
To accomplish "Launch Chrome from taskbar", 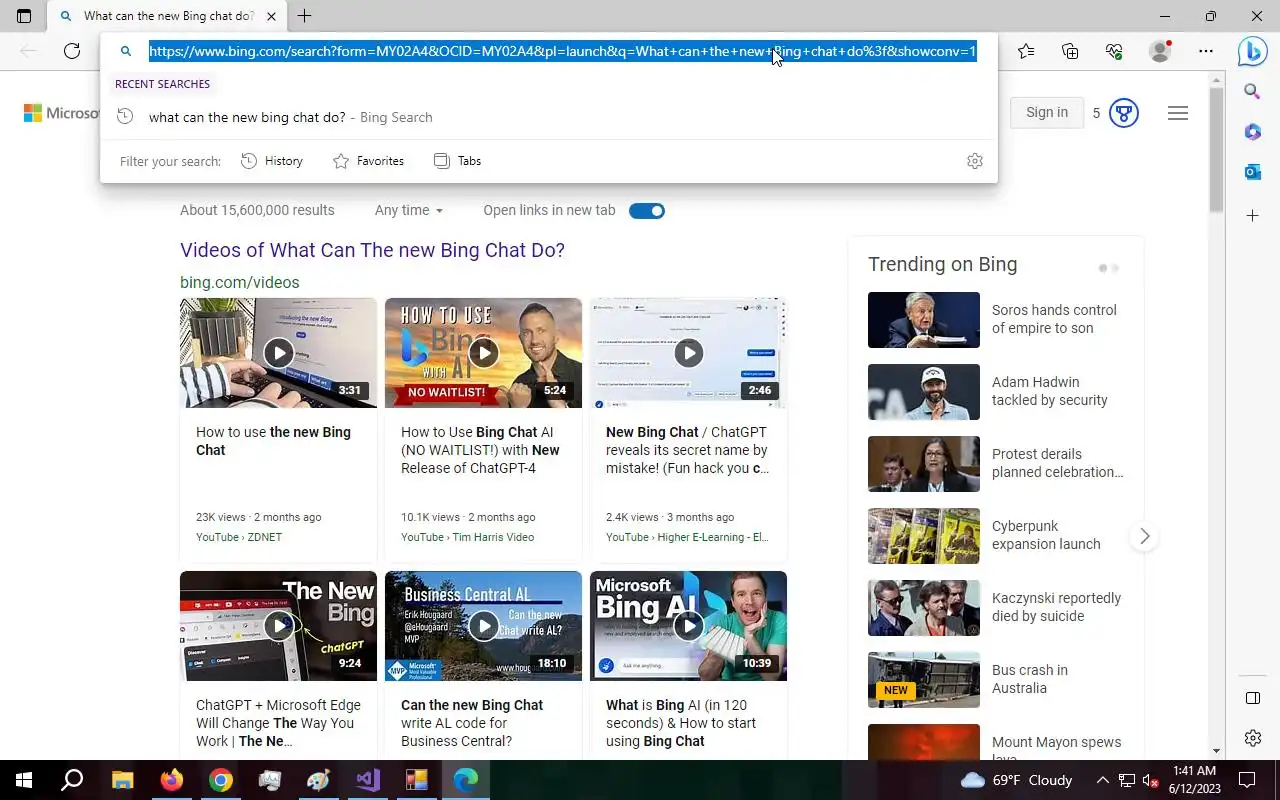I will point(221,780).
